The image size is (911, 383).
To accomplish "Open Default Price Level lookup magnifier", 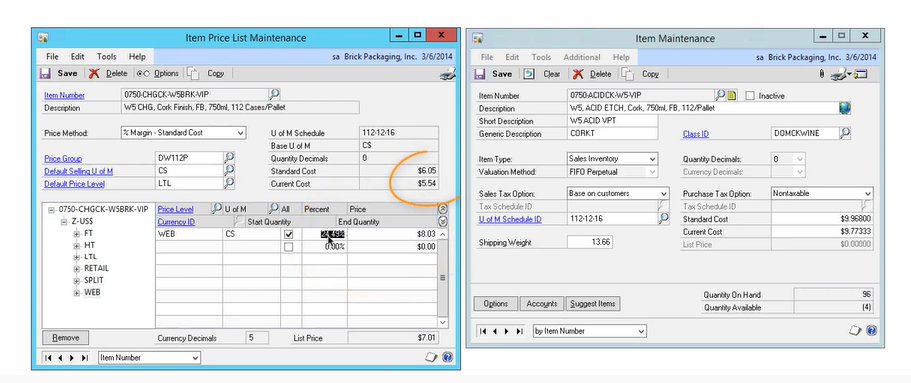I will click(x=229, y=183).
